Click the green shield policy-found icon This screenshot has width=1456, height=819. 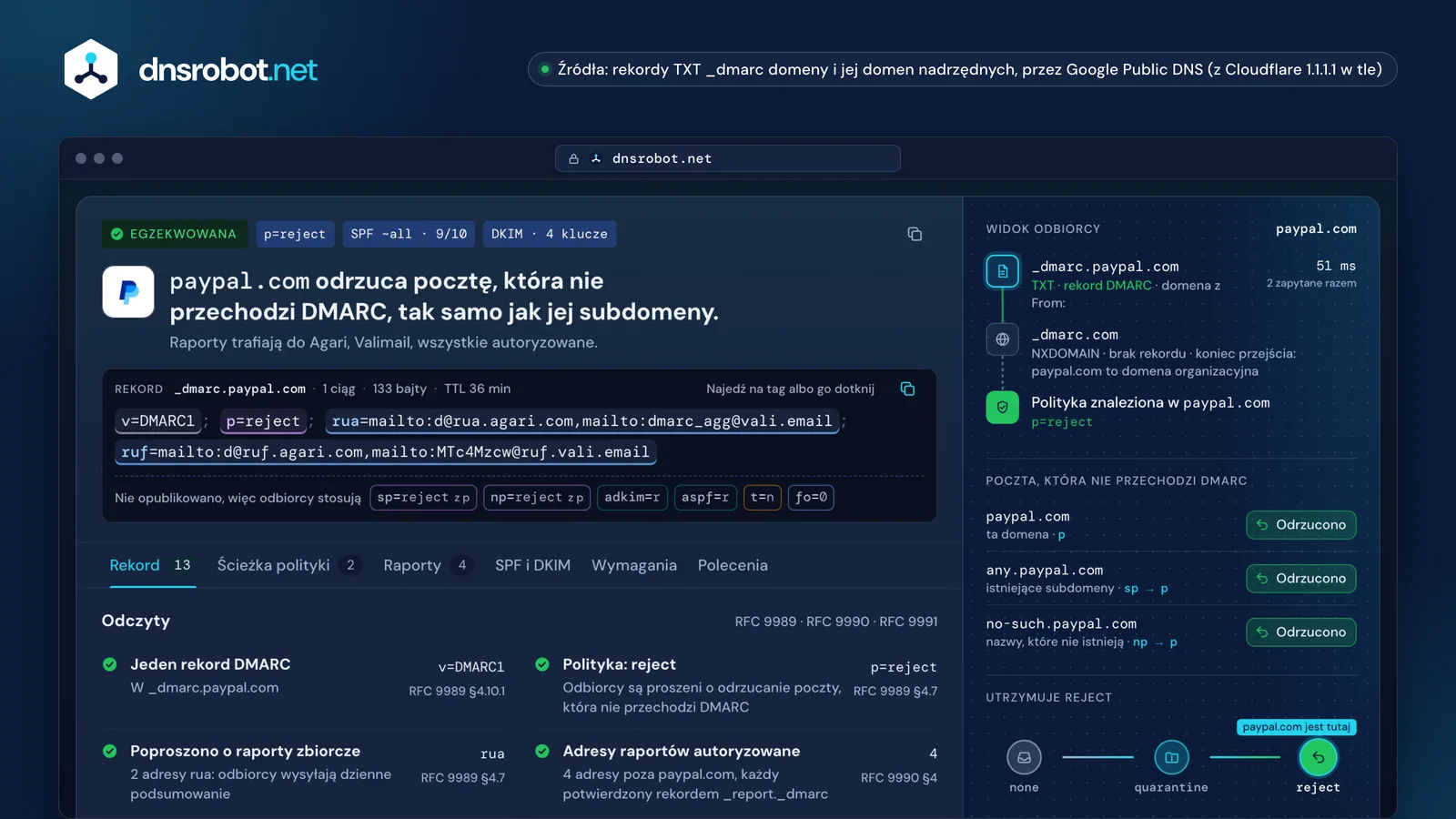pos(1002,407)
